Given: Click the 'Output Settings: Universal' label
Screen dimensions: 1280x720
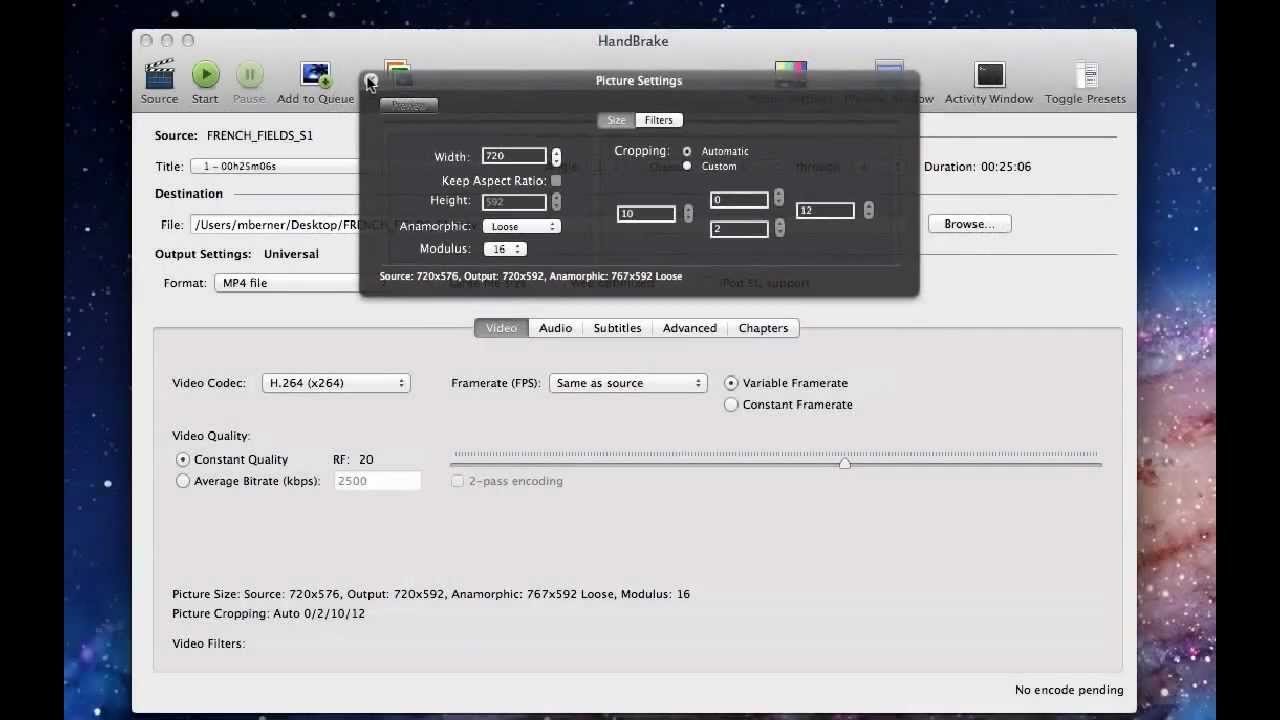Looking at the screenshot, I should click(237, 254).
